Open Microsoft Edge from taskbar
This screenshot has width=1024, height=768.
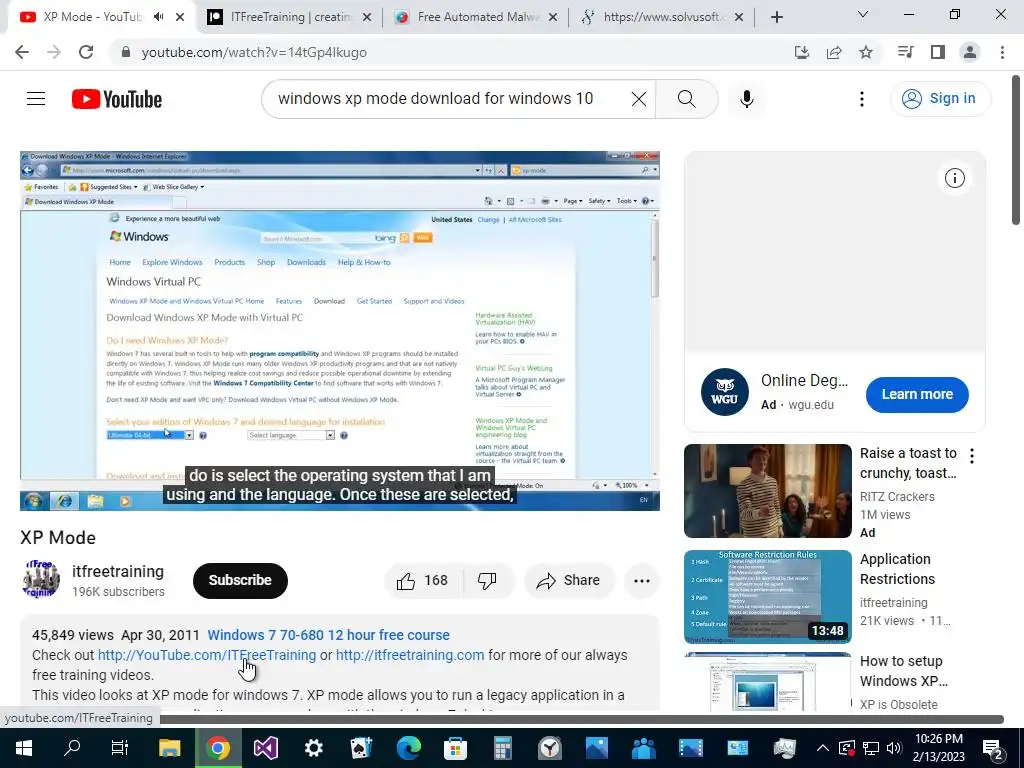(x=409, y=748)
